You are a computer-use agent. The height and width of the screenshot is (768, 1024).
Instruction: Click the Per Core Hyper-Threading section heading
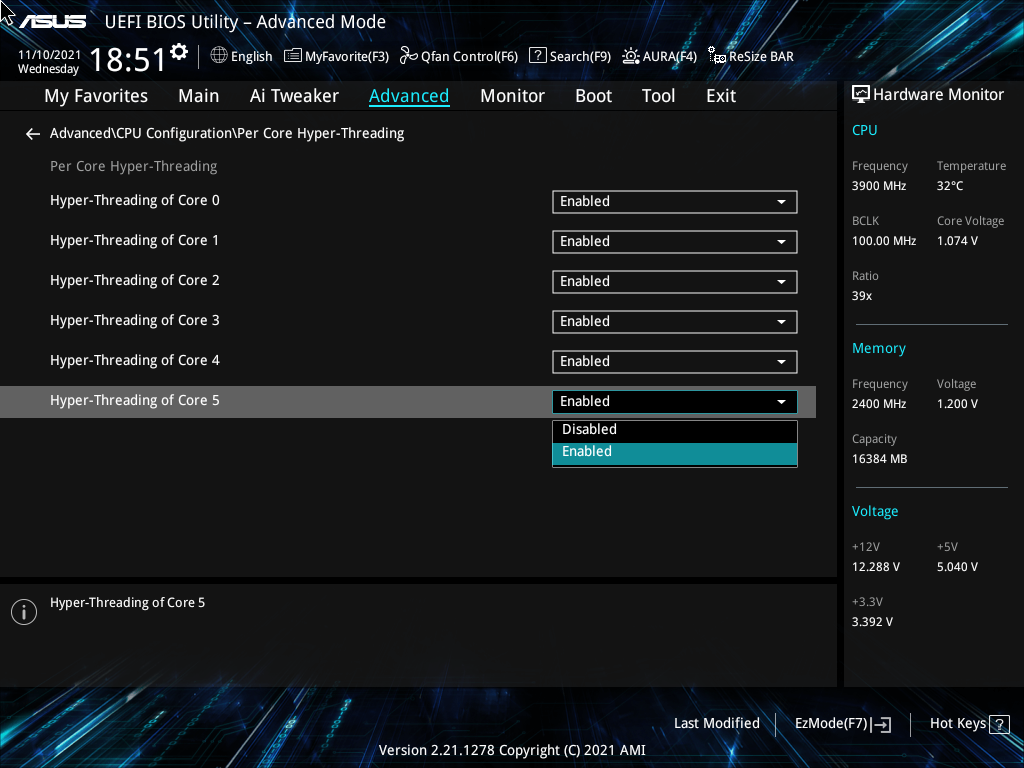pos(133,167)
